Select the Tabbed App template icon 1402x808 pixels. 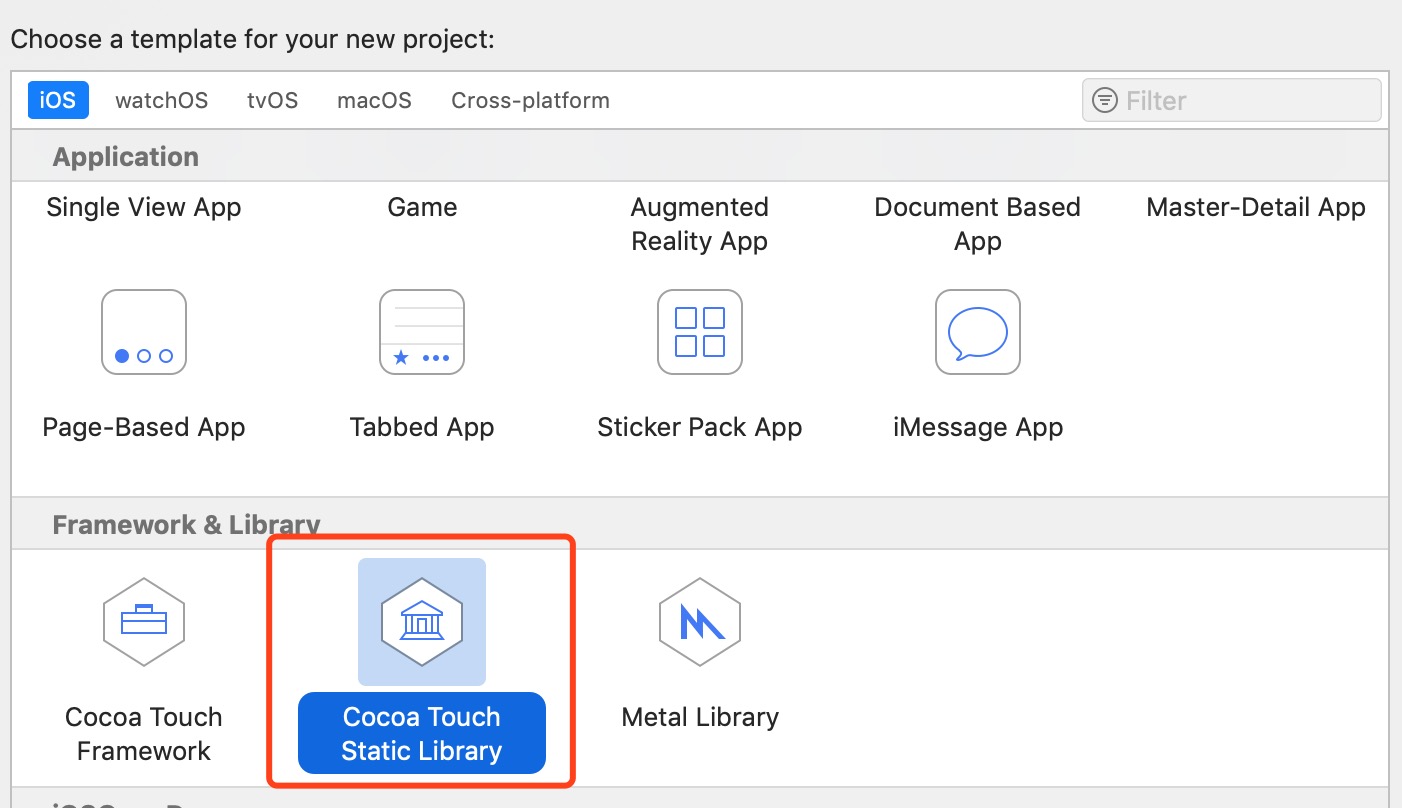click(422, 332)
